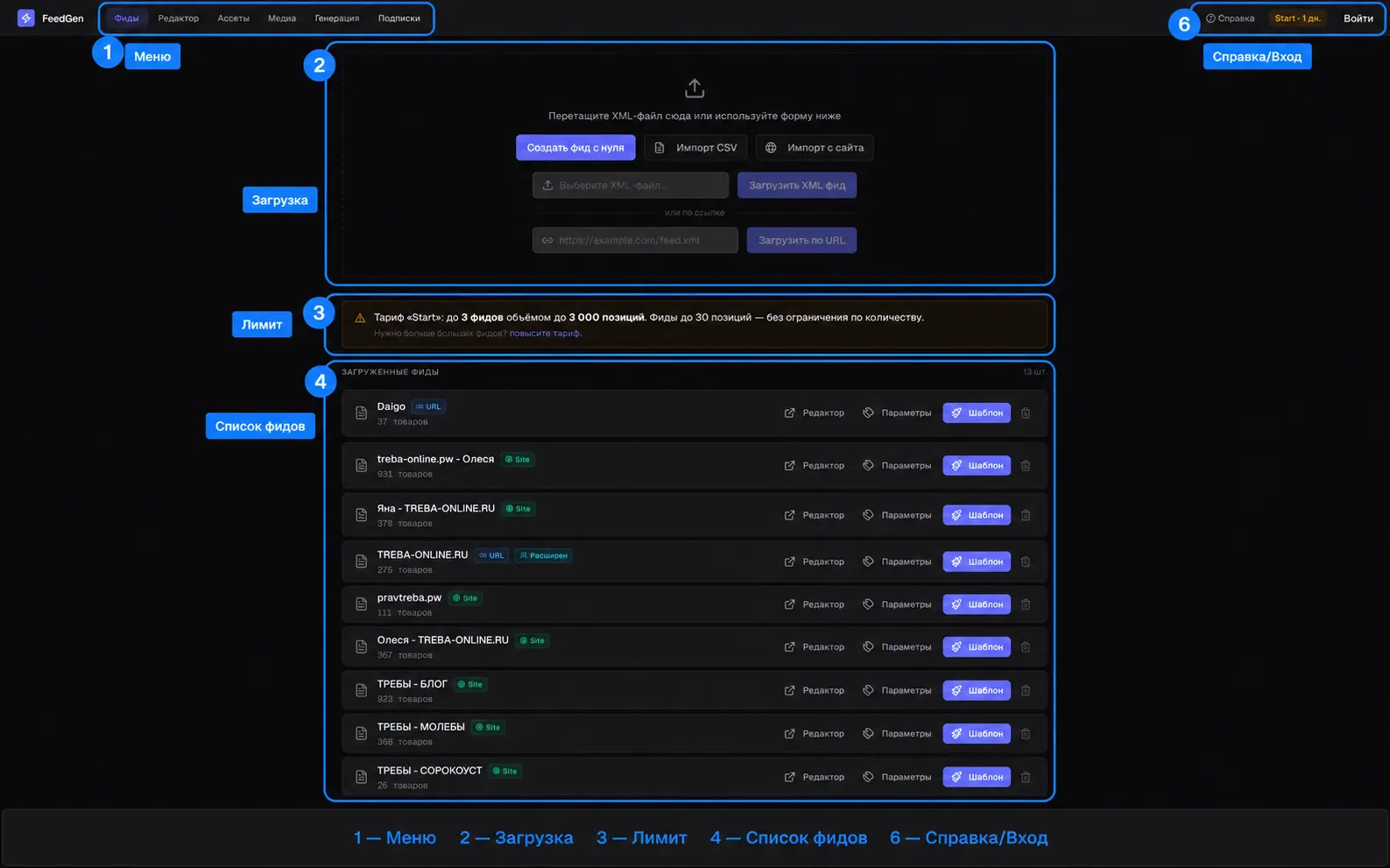Click Шаблон for ТРЕБЫ - СОРОКОУСТ
The height and width of the screenshot is (868, 1390).
point(977,777)
